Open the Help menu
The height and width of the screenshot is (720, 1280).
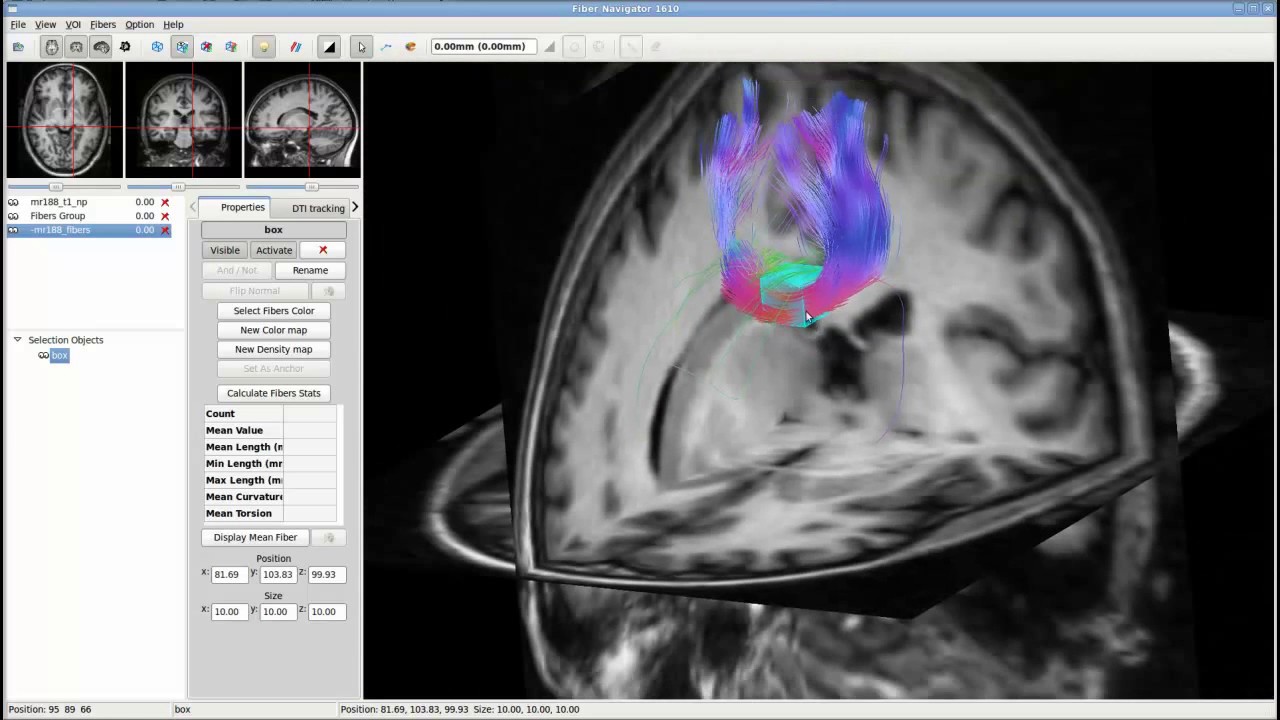[173, 24]
